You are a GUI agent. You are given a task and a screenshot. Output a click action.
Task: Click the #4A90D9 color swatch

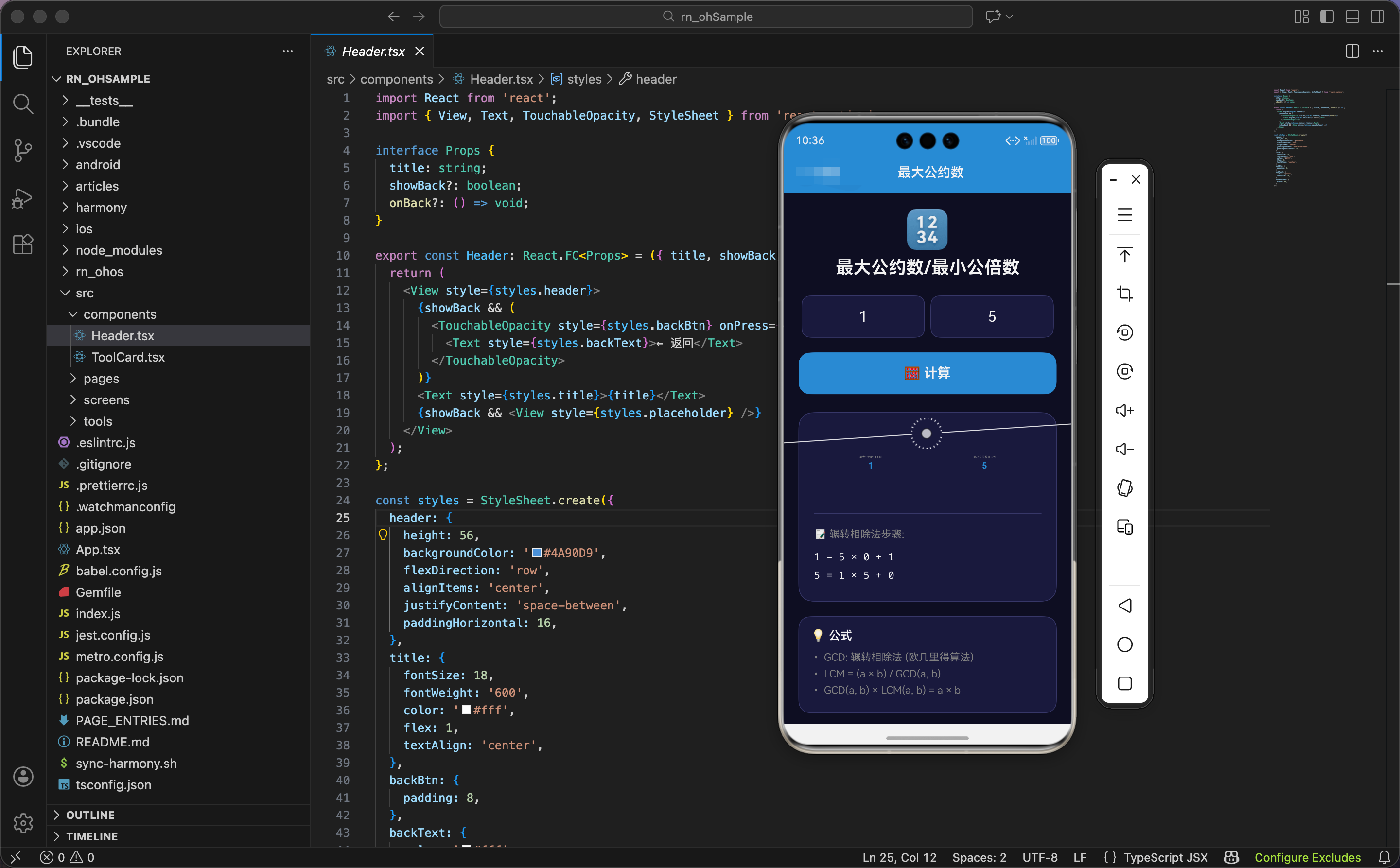tap(536, 552)
